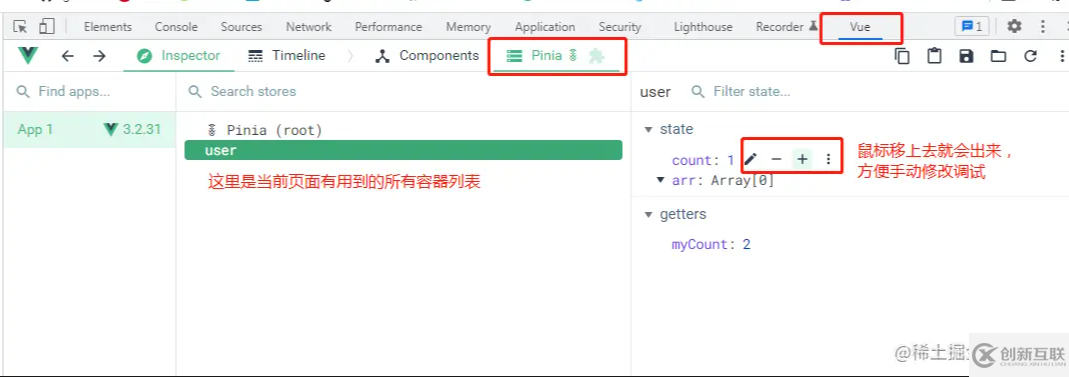The width and height of the screenshot is (1069, 377).
Task: Collapse the state section
Action: (648, 129)
